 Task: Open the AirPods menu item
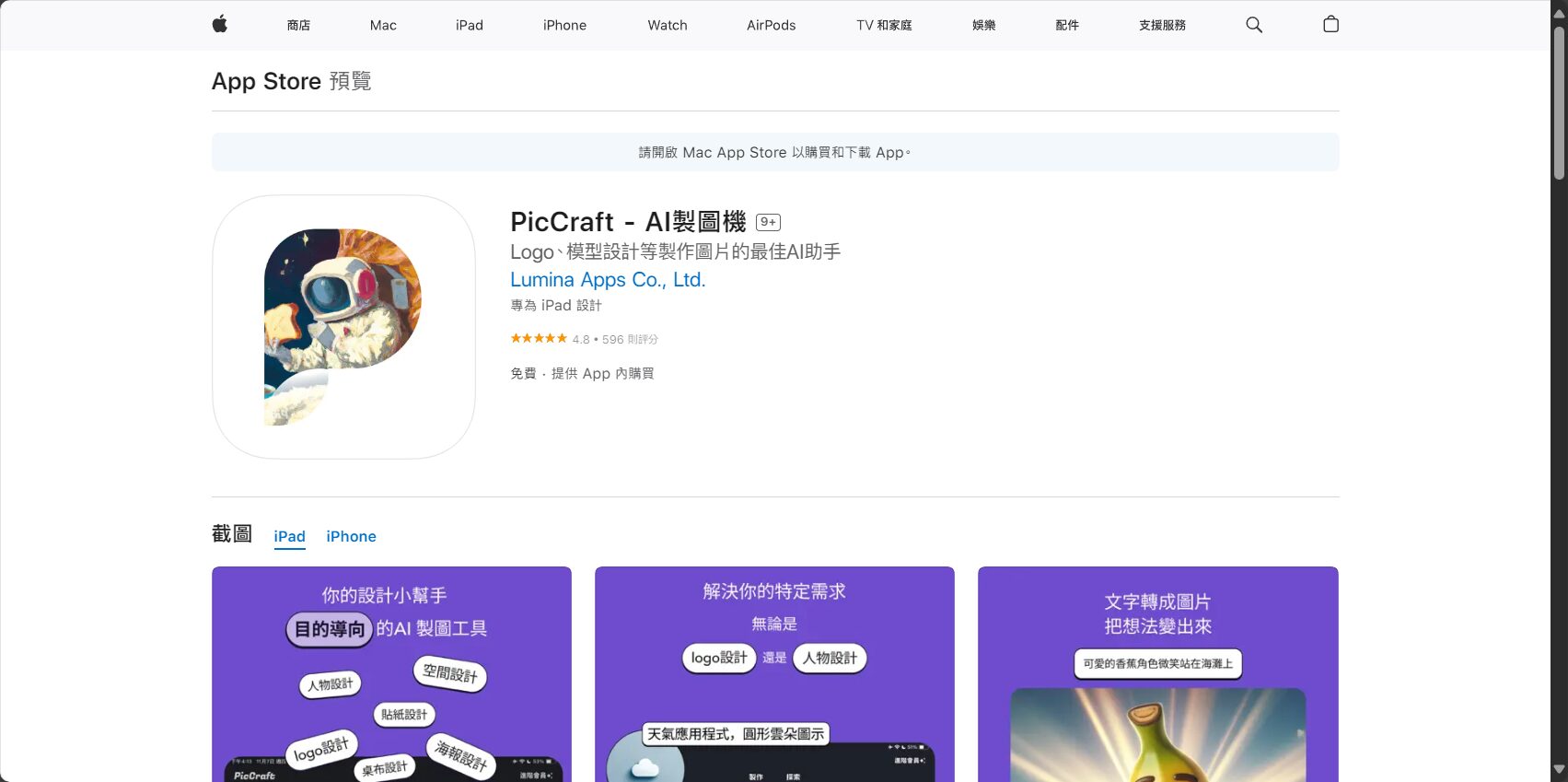point(771,25)
